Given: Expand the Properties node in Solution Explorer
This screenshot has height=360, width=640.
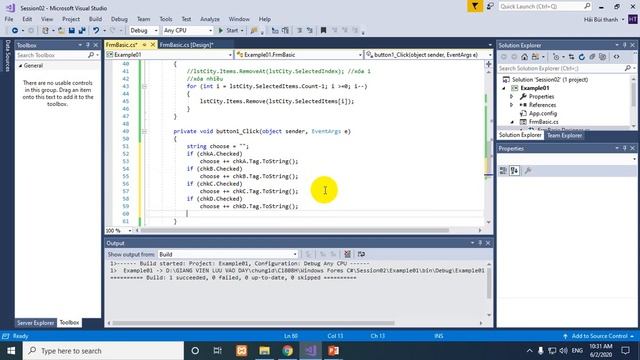Looking at the screenshot, I should [x=511, y=97].
